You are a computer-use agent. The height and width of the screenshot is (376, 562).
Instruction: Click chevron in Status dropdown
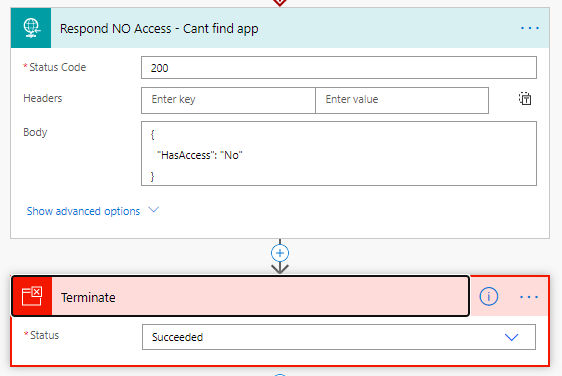[x=511, y=337]
